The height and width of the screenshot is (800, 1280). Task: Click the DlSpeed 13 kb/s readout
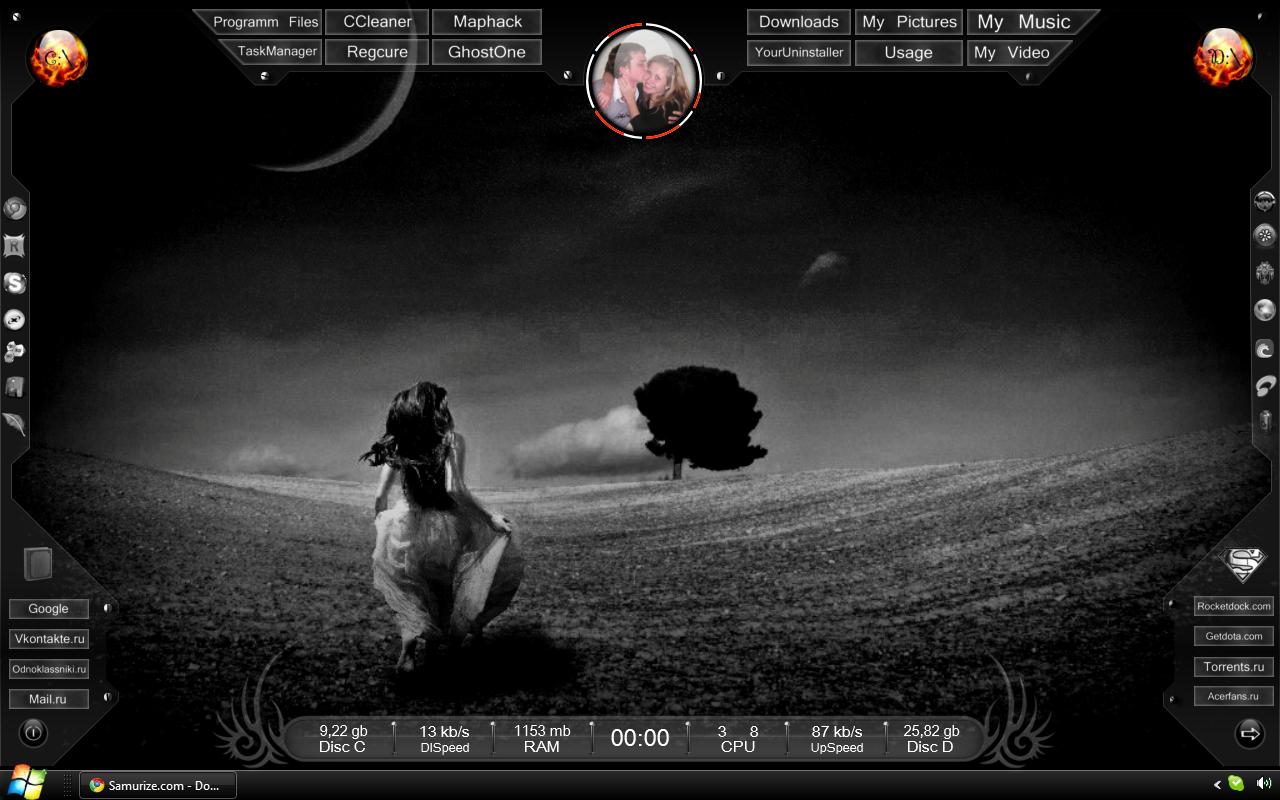point(444,738)
